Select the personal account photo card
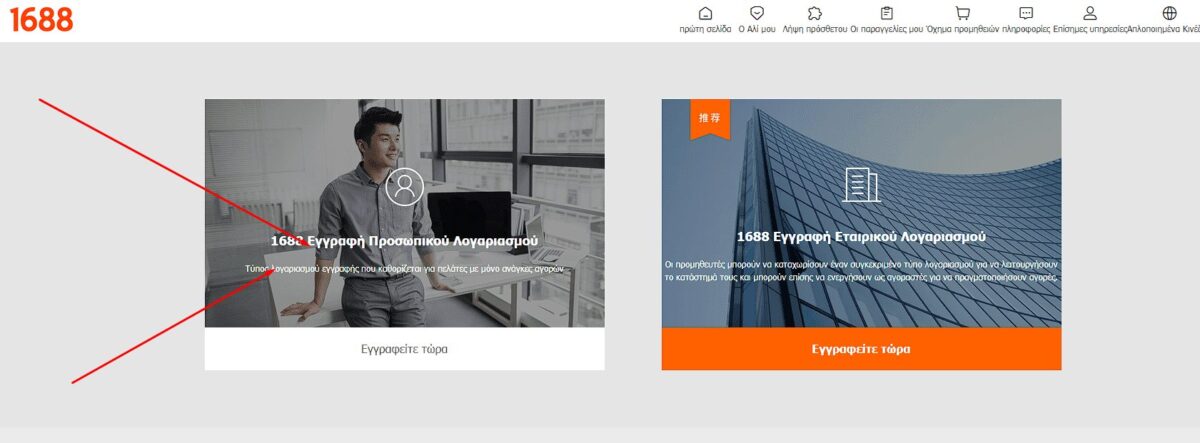1200x443 pixels. (404, 213)
